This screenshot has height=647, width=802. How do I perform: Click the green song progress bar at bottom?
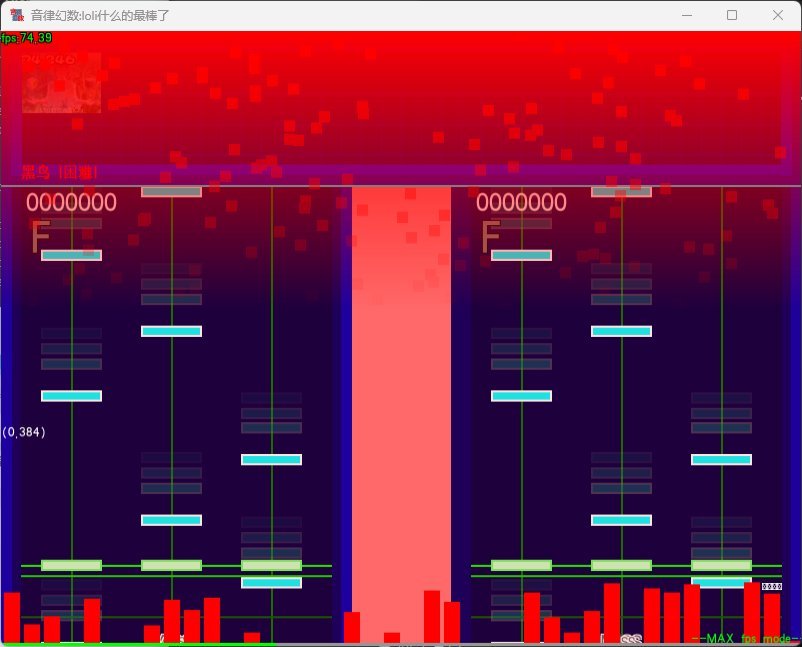pos(138,644)
